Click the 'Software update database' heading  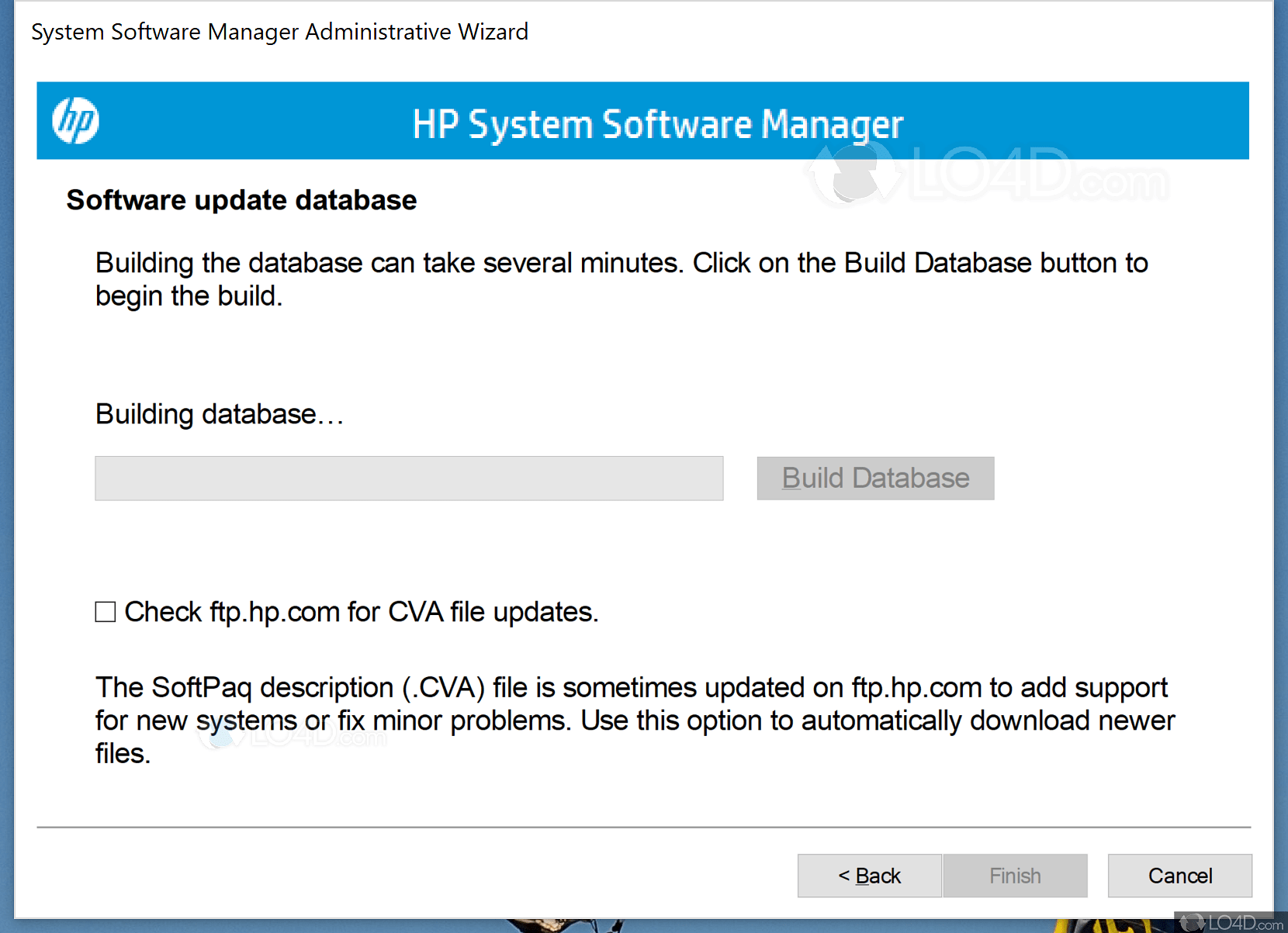coord(241,200)
